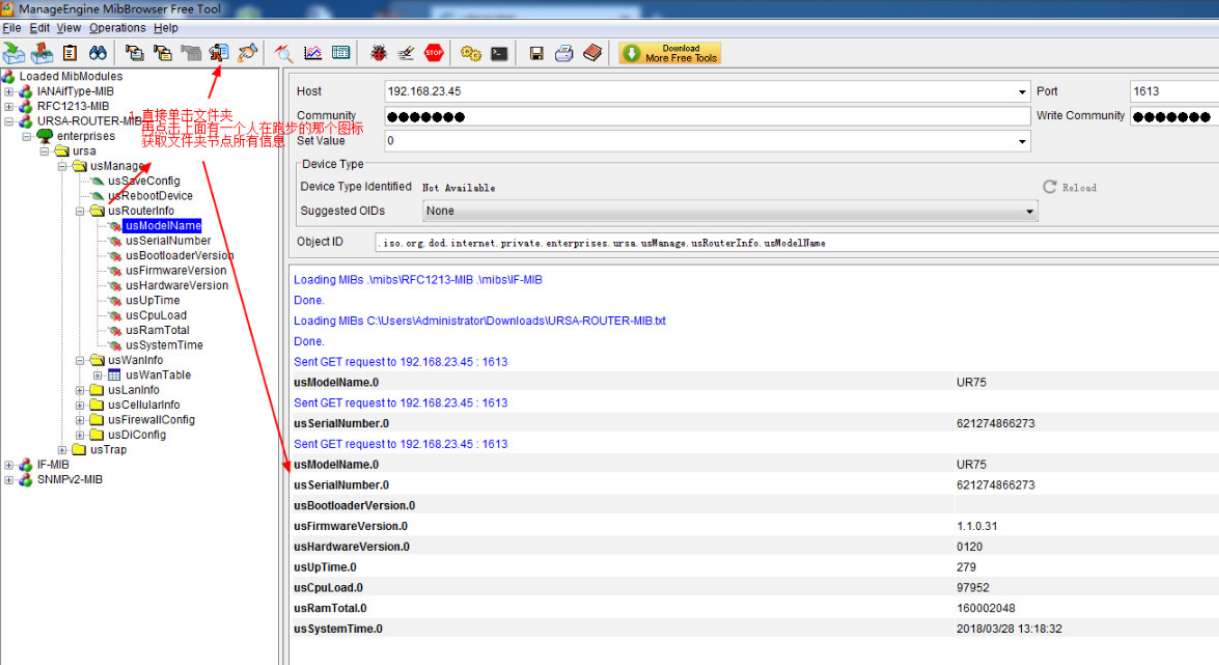Expand the usWanTable node
1219x665 pixels.
click(97, 375)
